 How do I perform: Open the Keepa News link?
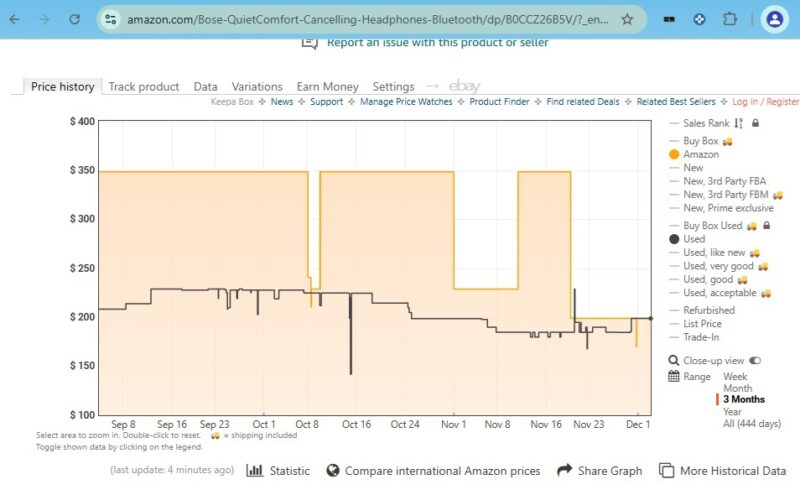coord(282,102)
